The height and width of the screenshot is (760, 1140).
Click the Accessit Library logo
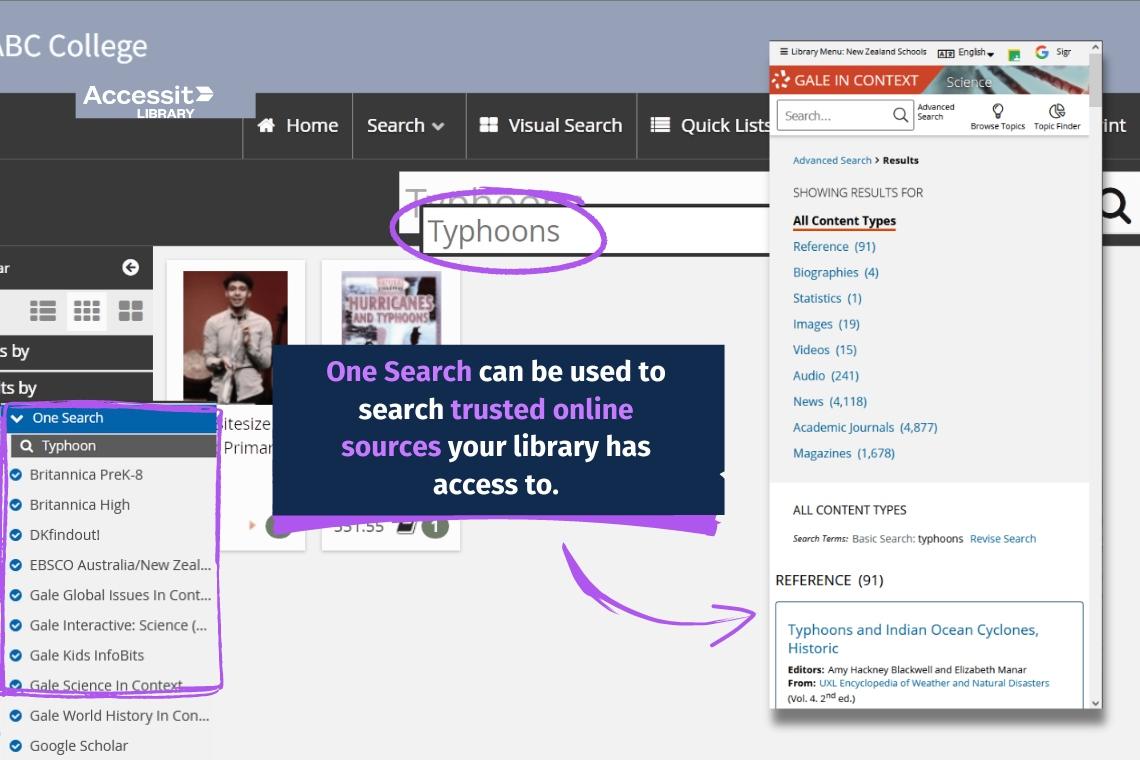click(x=149, y=102)
